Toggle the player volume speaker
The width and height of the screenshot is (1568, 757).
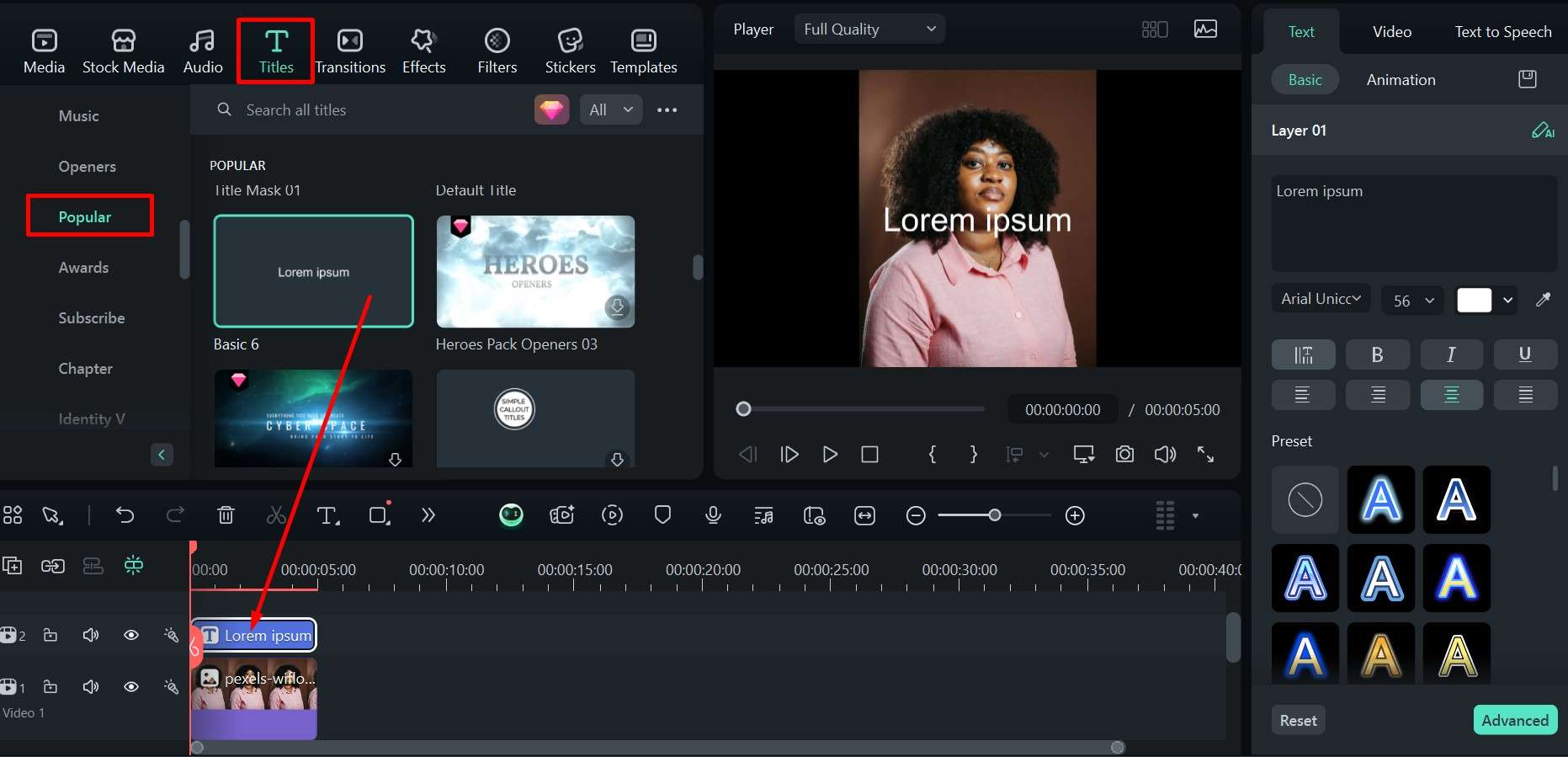(x=1165, y=455)
